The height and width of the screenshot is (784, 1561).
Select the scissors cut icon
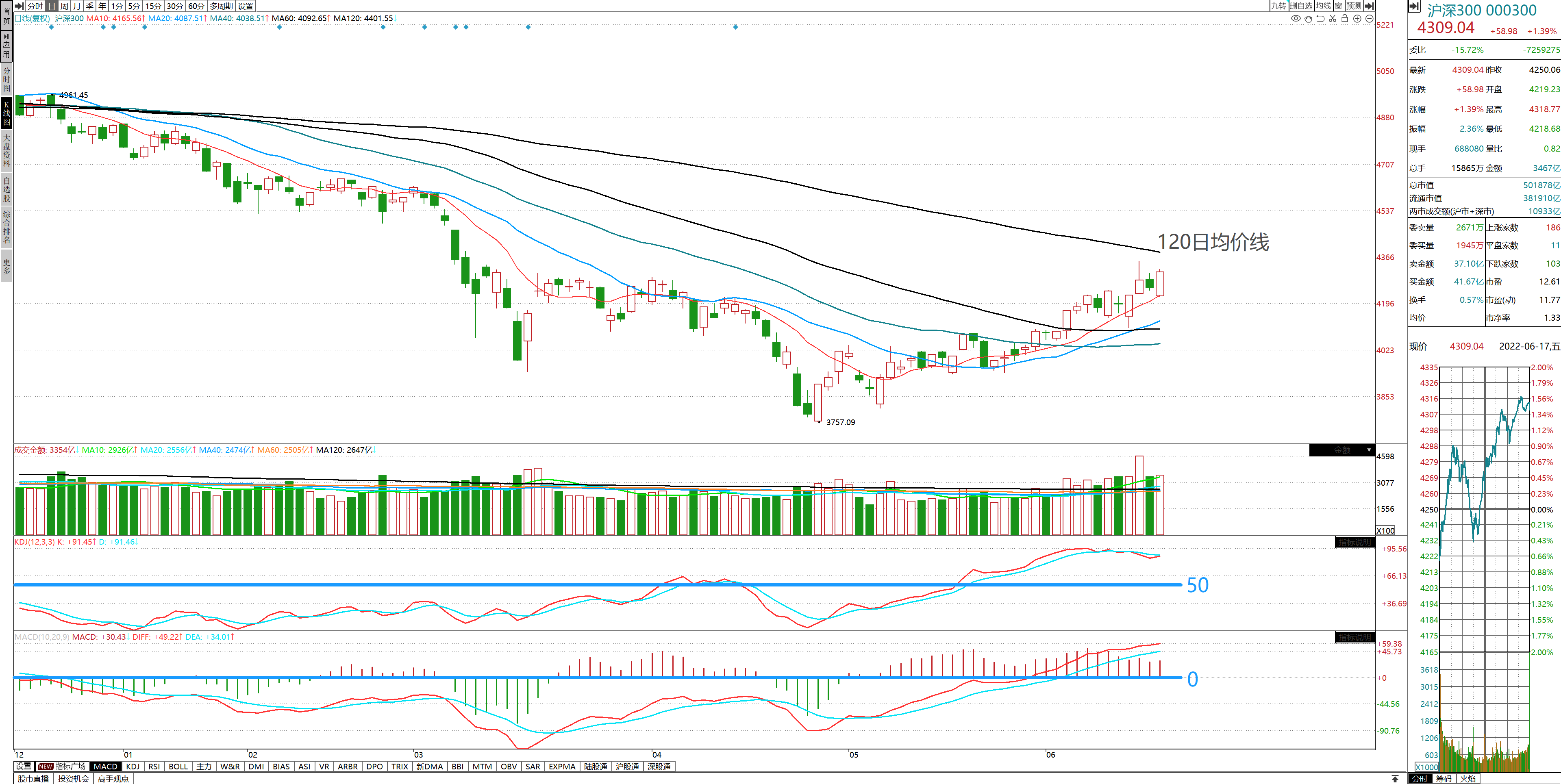(1333, 18)
